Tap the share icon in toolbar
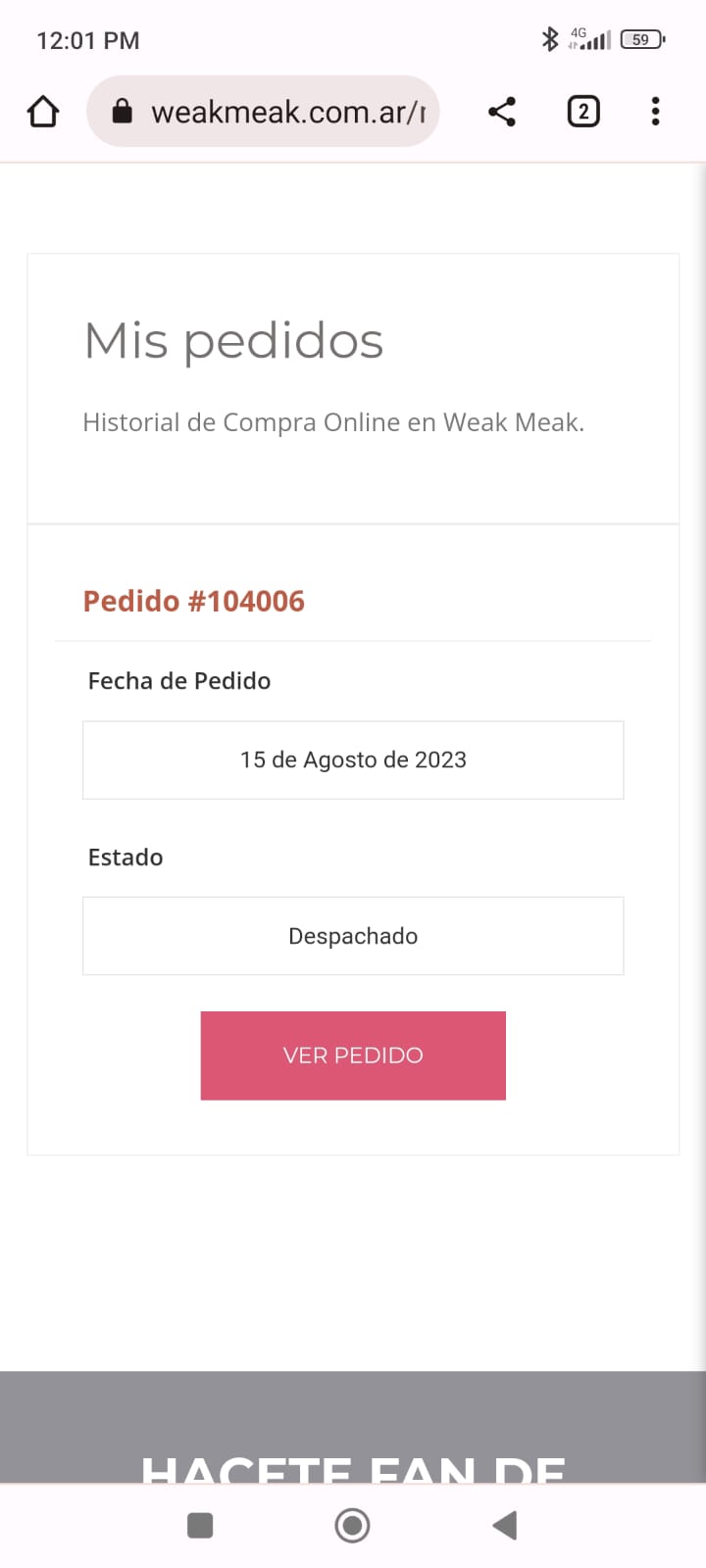 click(502, 112)
